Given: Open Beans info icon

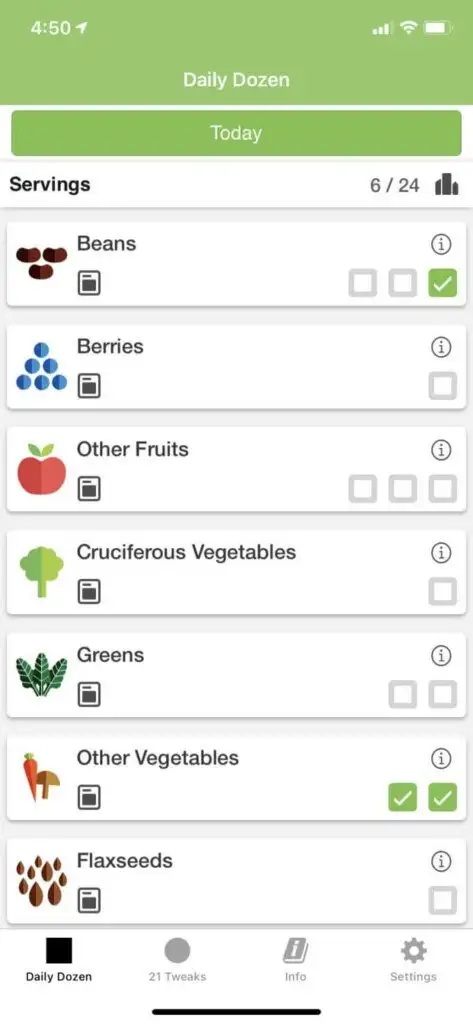Looking at the screenshot, I should click(442, 245).
